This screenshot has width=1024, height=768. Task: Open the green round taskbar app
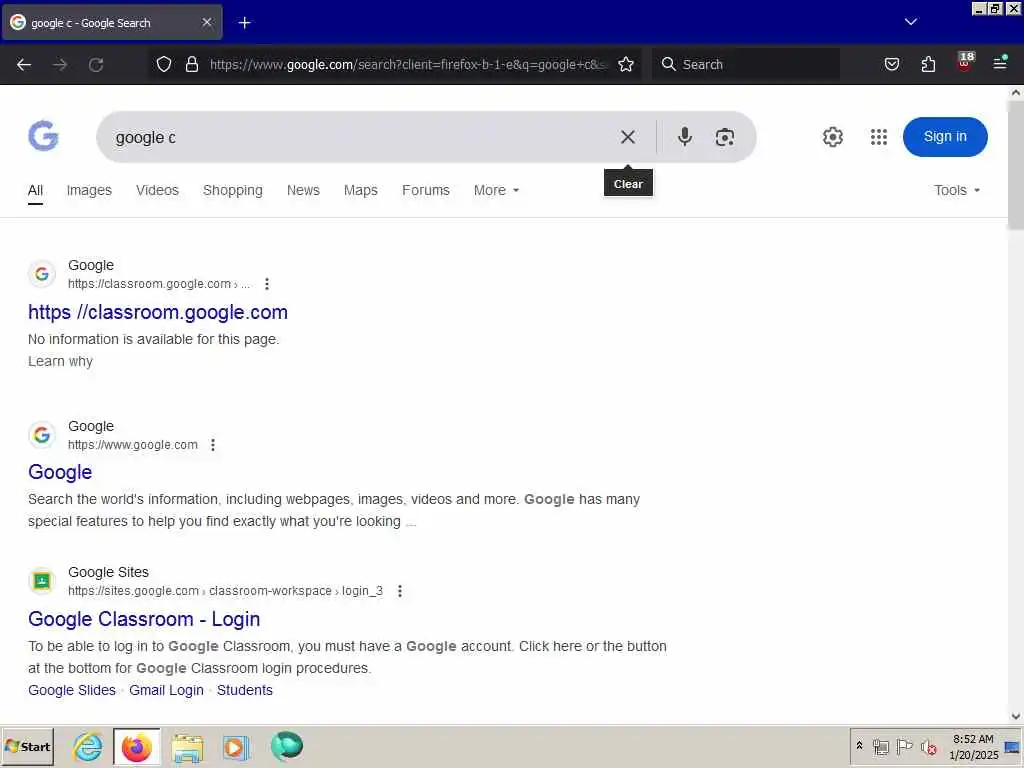tap(287, 746)
